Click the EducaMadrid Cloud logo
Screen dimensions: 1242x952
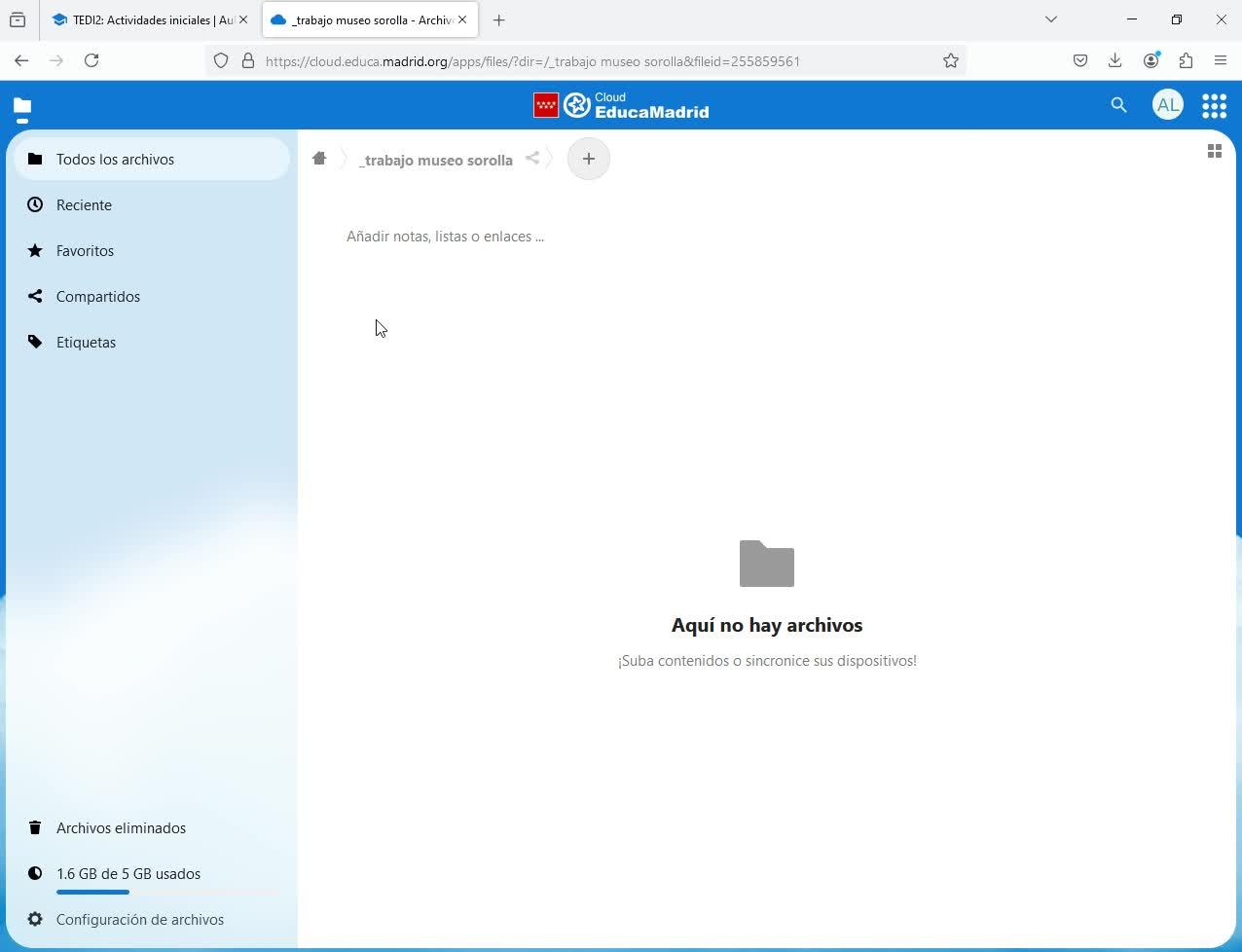point(621,105)
